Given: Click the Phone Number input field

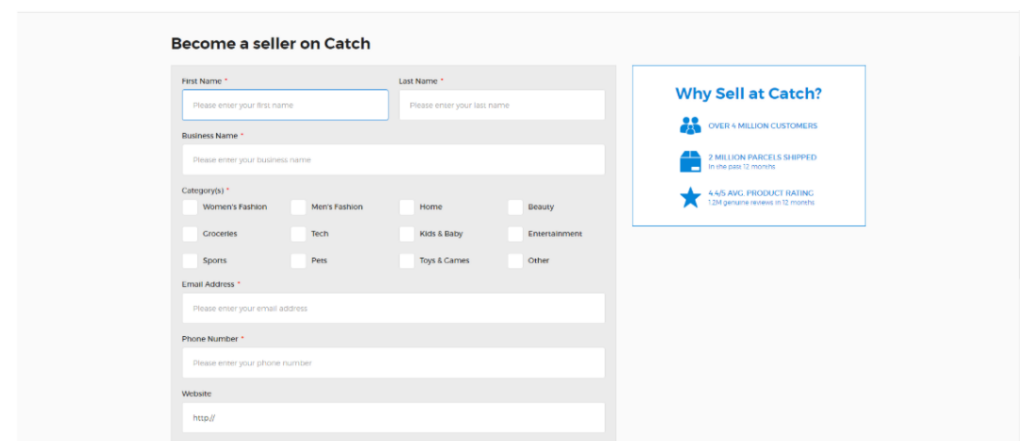Looking at the screenshot, I should (x=393, y=363).
